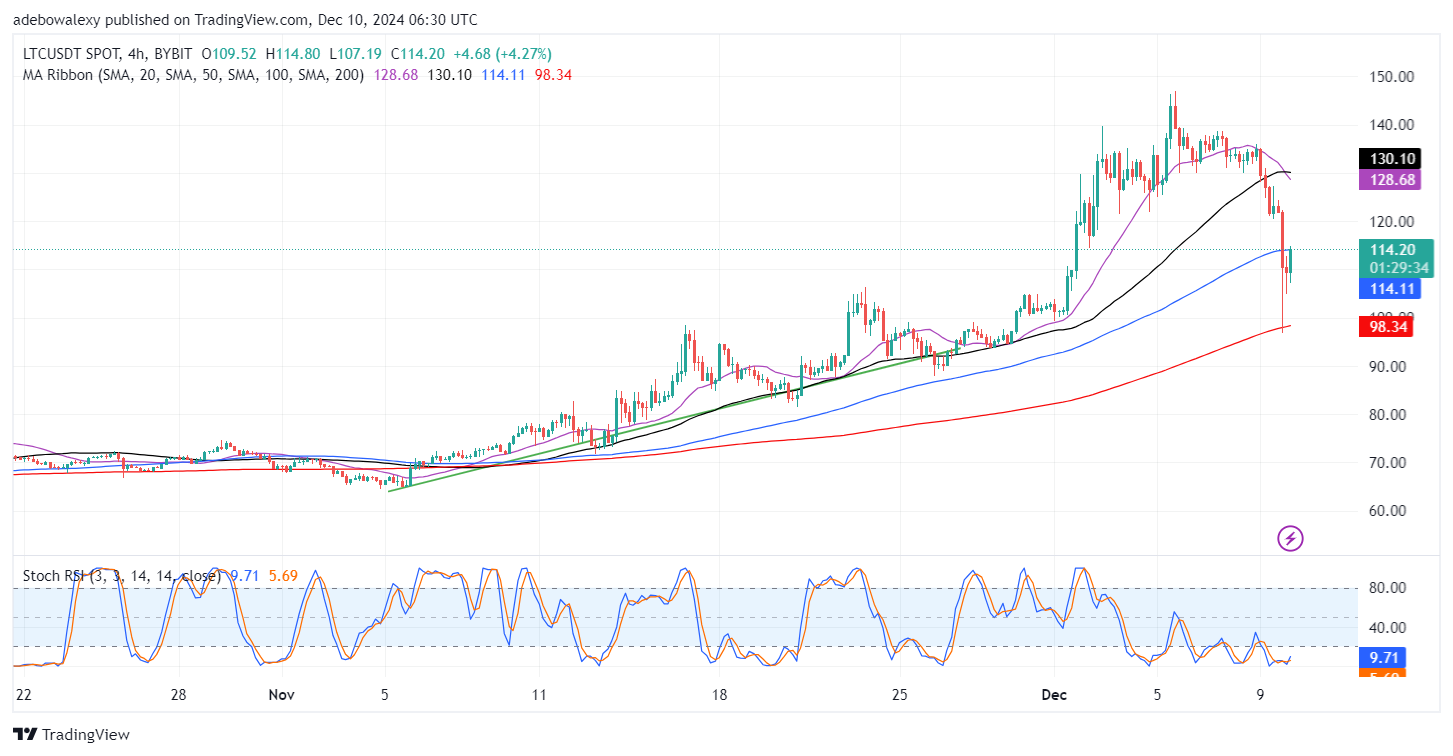Click the 140.00 price axis tick
The height and width of the screenshot is (756, 1453).
[x=1389, y=125]
